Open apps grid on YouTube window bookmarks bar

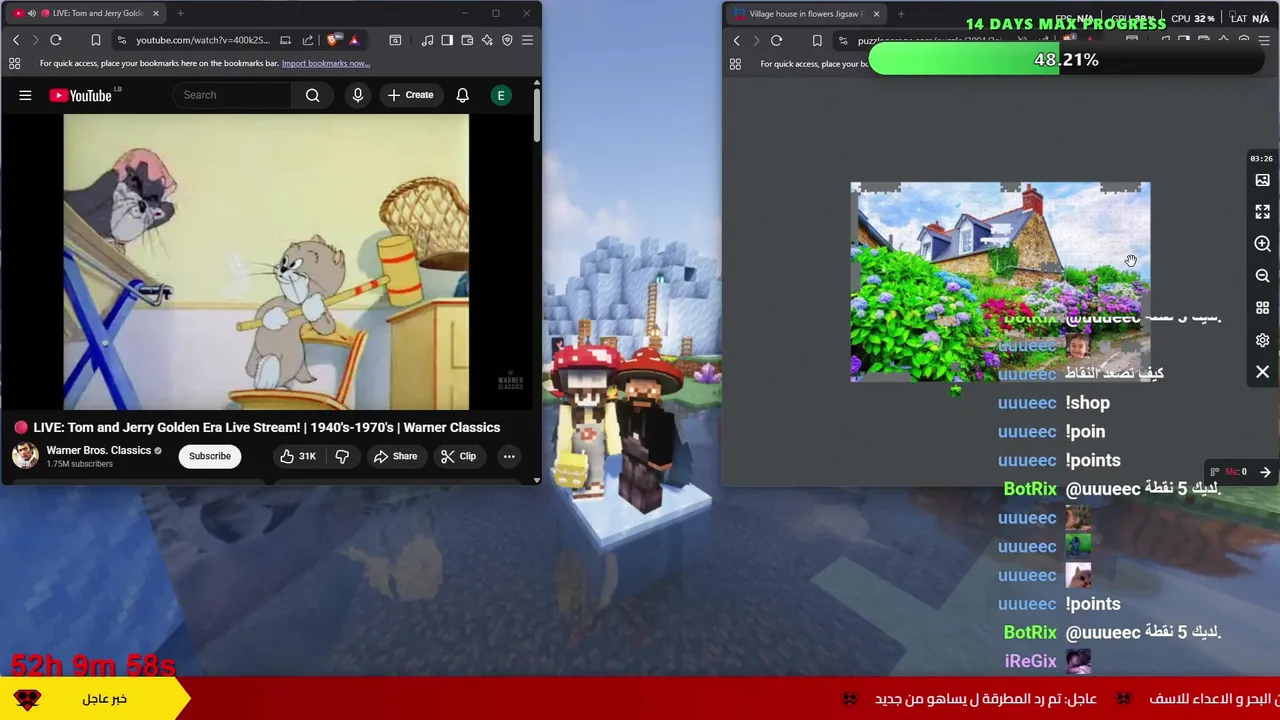point(14,63)
